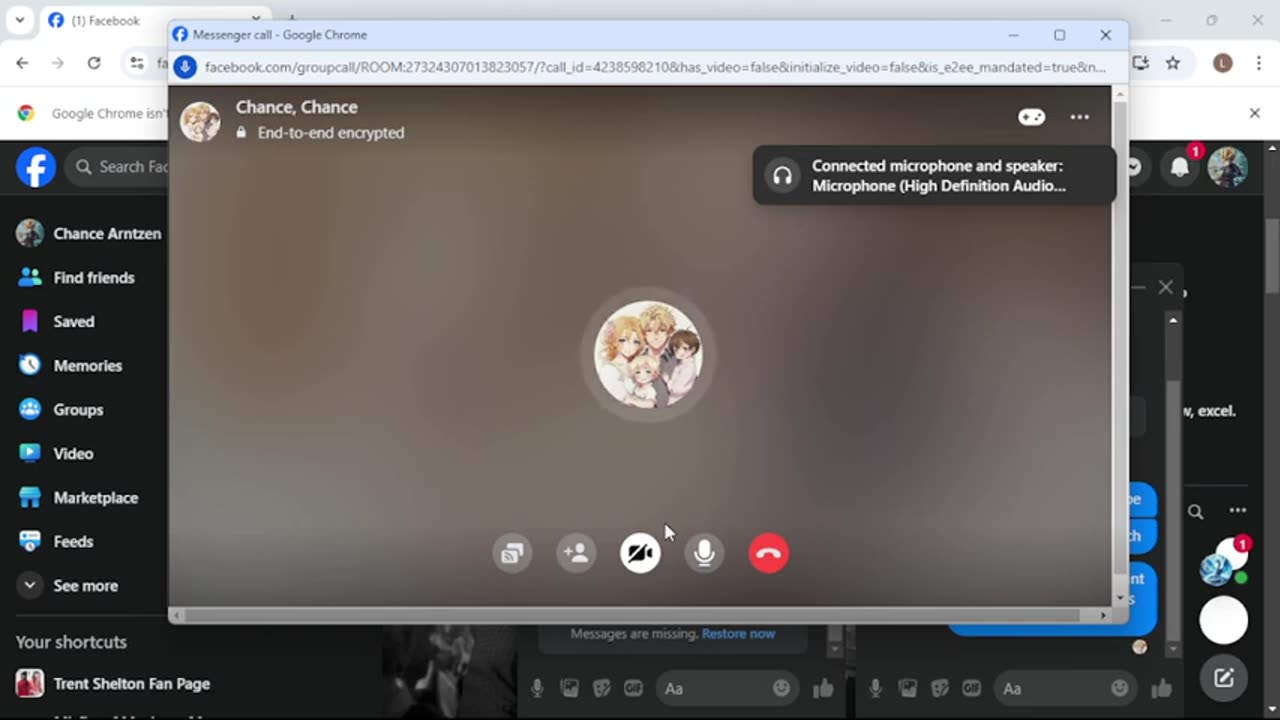Open emoji picker in the left chat field
Screen dimensions: 1280x720
[x=781, y=688]
